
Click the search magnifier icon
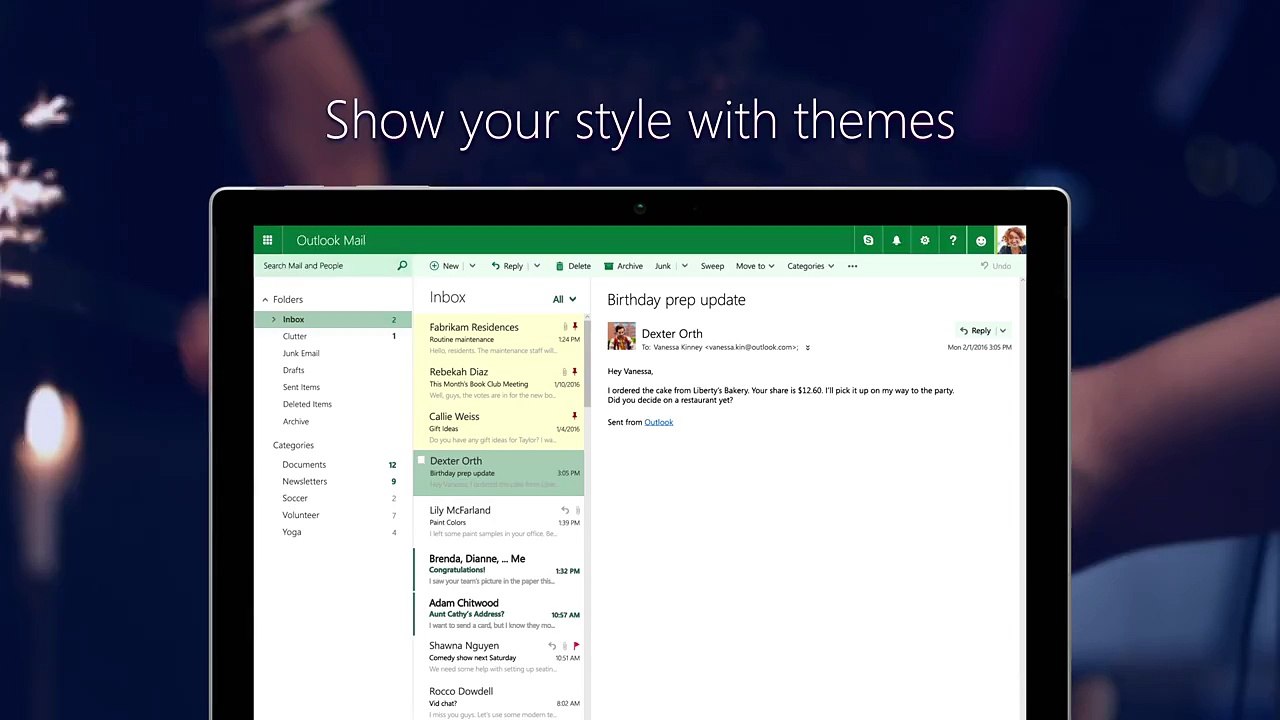click(402, 266)
